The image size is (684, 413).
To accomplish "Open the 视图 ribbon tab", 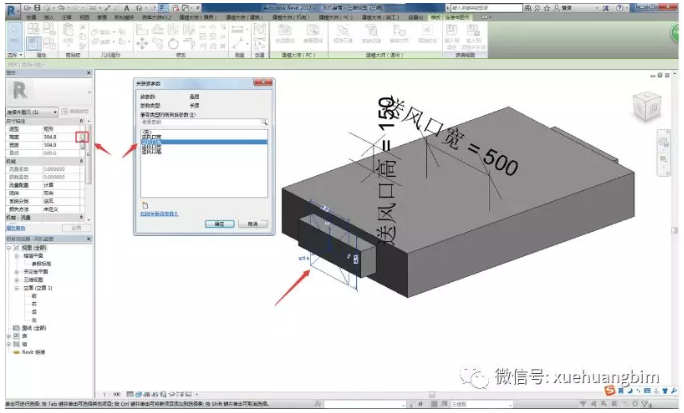I will tap(84, 17).
